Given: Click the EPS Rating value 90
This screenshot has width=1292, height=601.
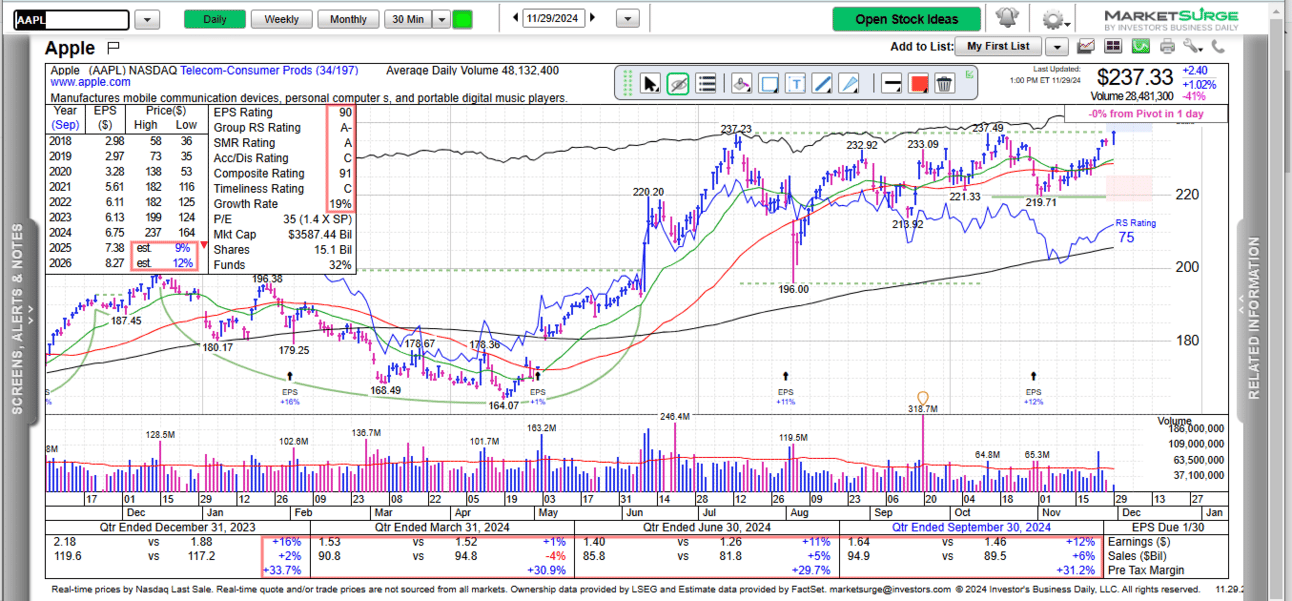Looking at the screenshot, I should (x=345, y=113).
